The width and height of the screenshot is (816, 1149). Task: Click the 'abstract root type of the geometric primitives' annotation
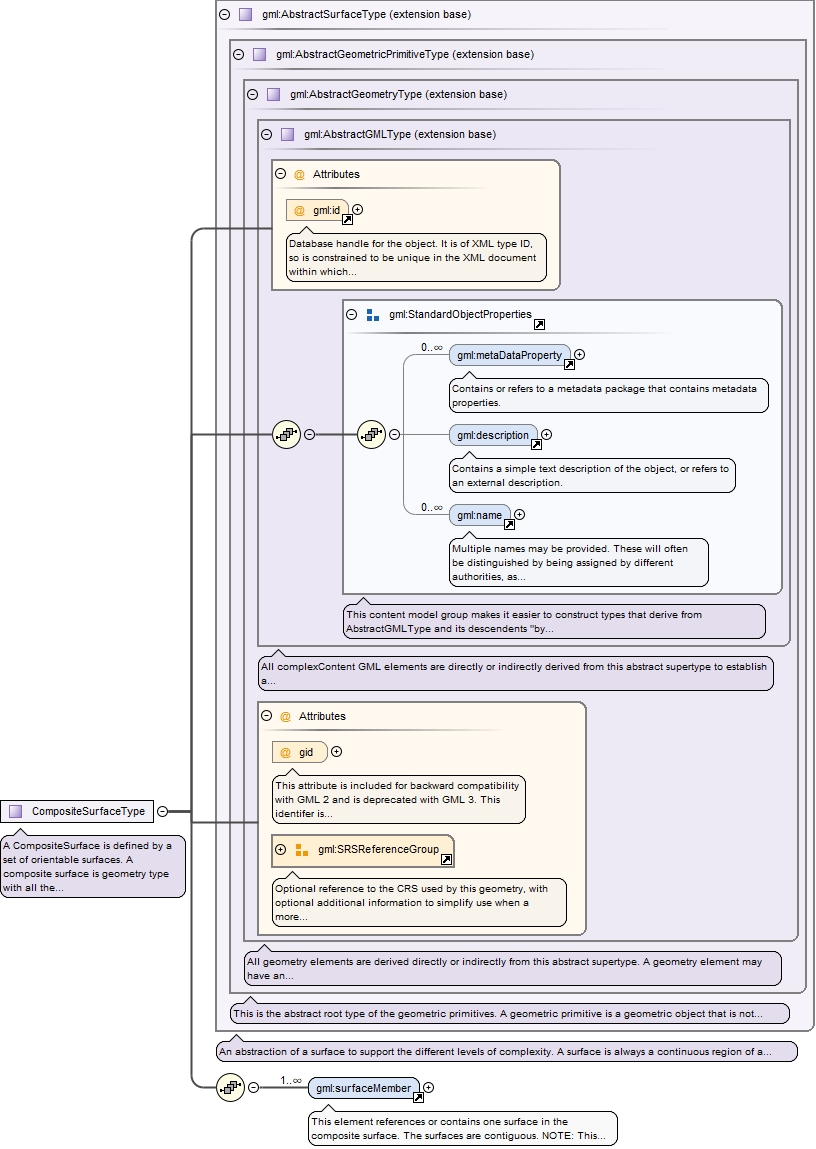point(511,1013)
